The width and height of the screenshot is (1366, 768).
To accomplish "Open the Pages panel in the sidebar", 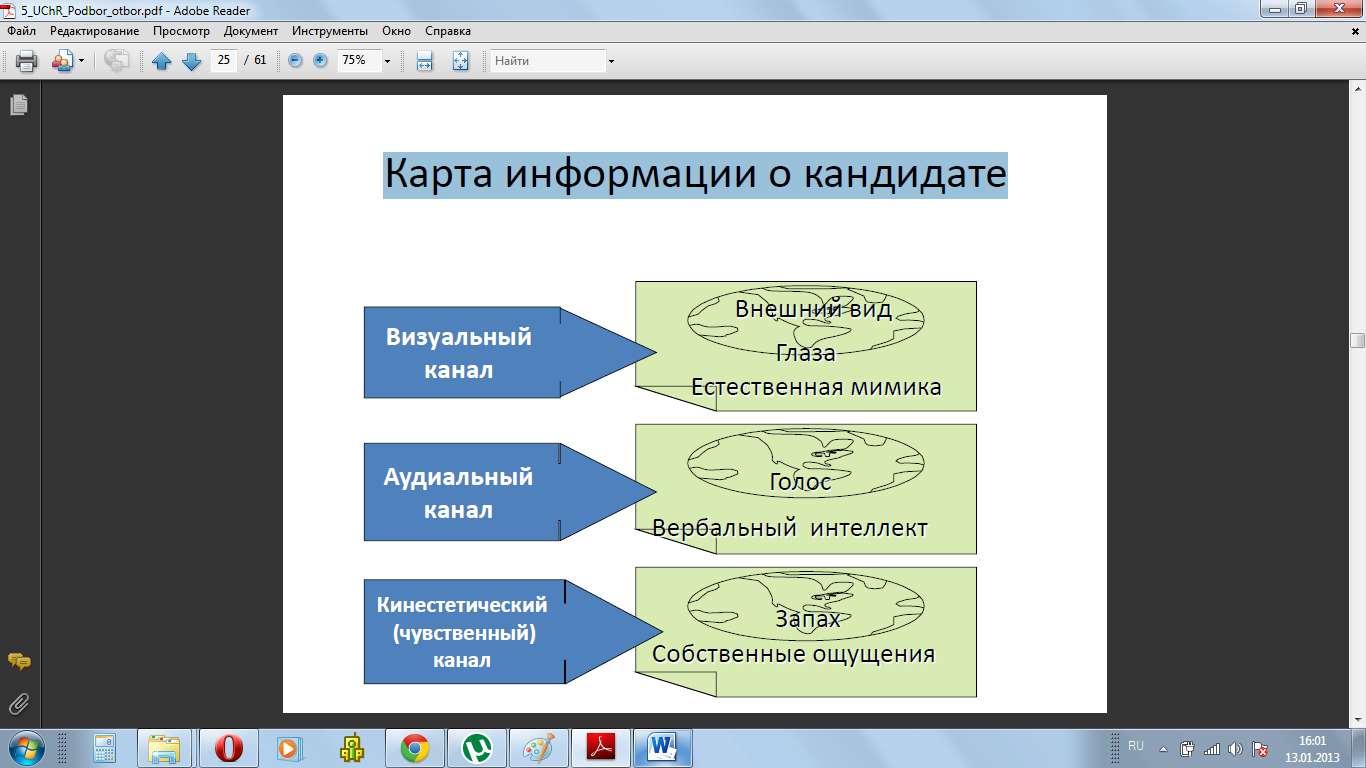I will [18, 104].
